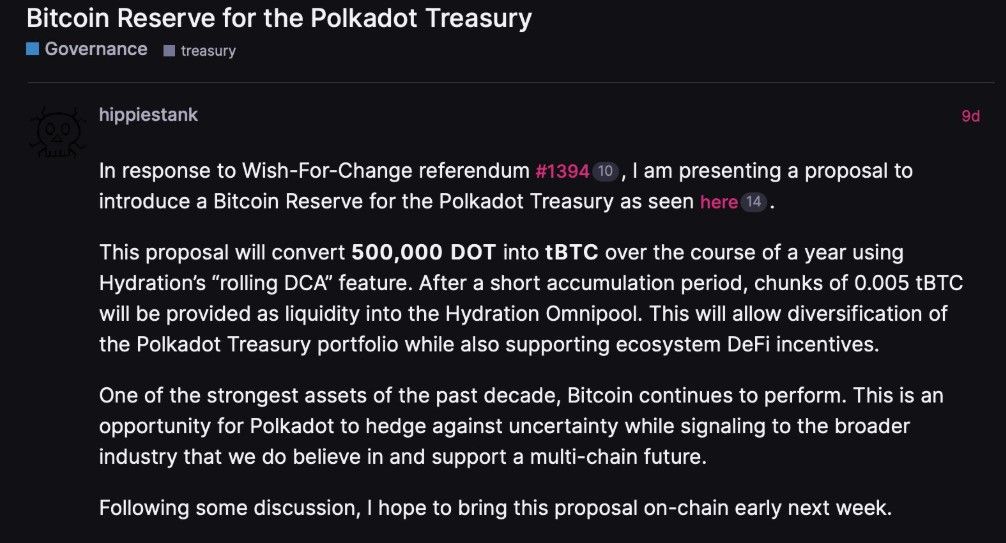Screen dimensions: 1006x543
Task: Click the bold '500,000 DOT' text
Action: point(423,252)
